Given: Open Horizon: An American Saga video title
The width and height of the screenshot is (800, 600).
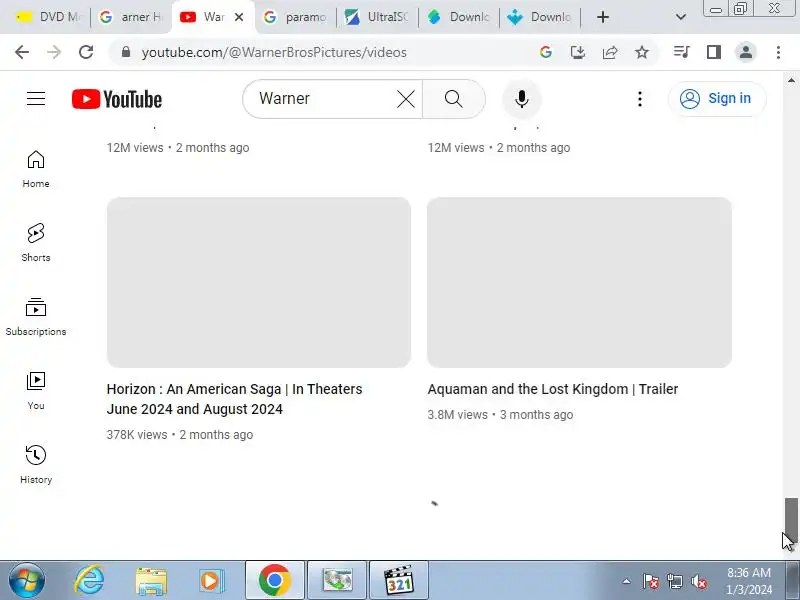Looking at the screenshot, I should point(235,399).
